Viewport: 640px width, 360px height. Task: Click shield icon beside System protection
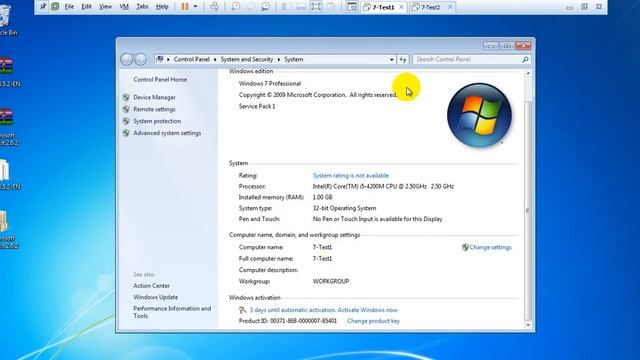point(126,121)
